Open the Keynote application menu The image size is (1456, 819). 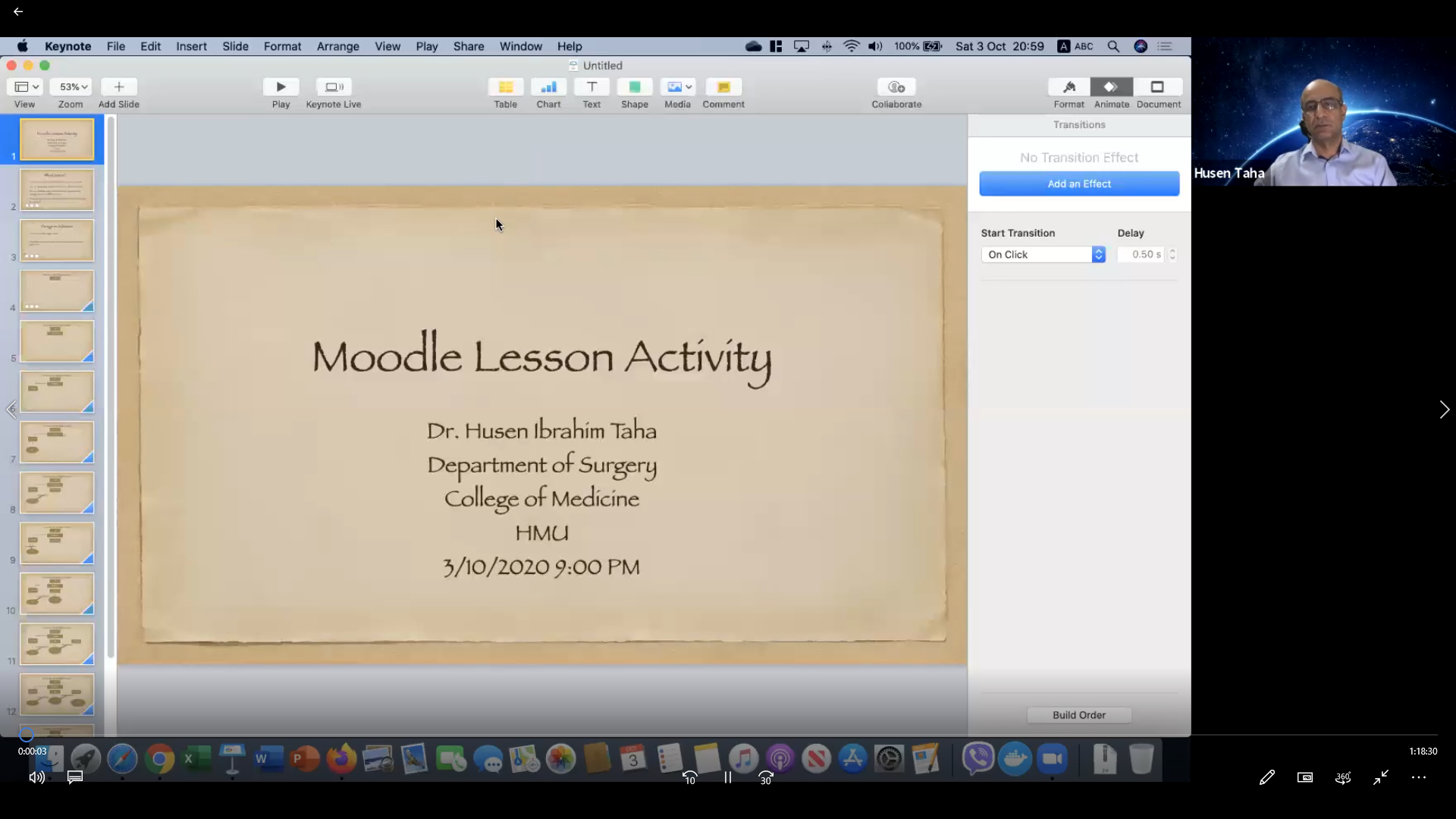pos(67,46)
